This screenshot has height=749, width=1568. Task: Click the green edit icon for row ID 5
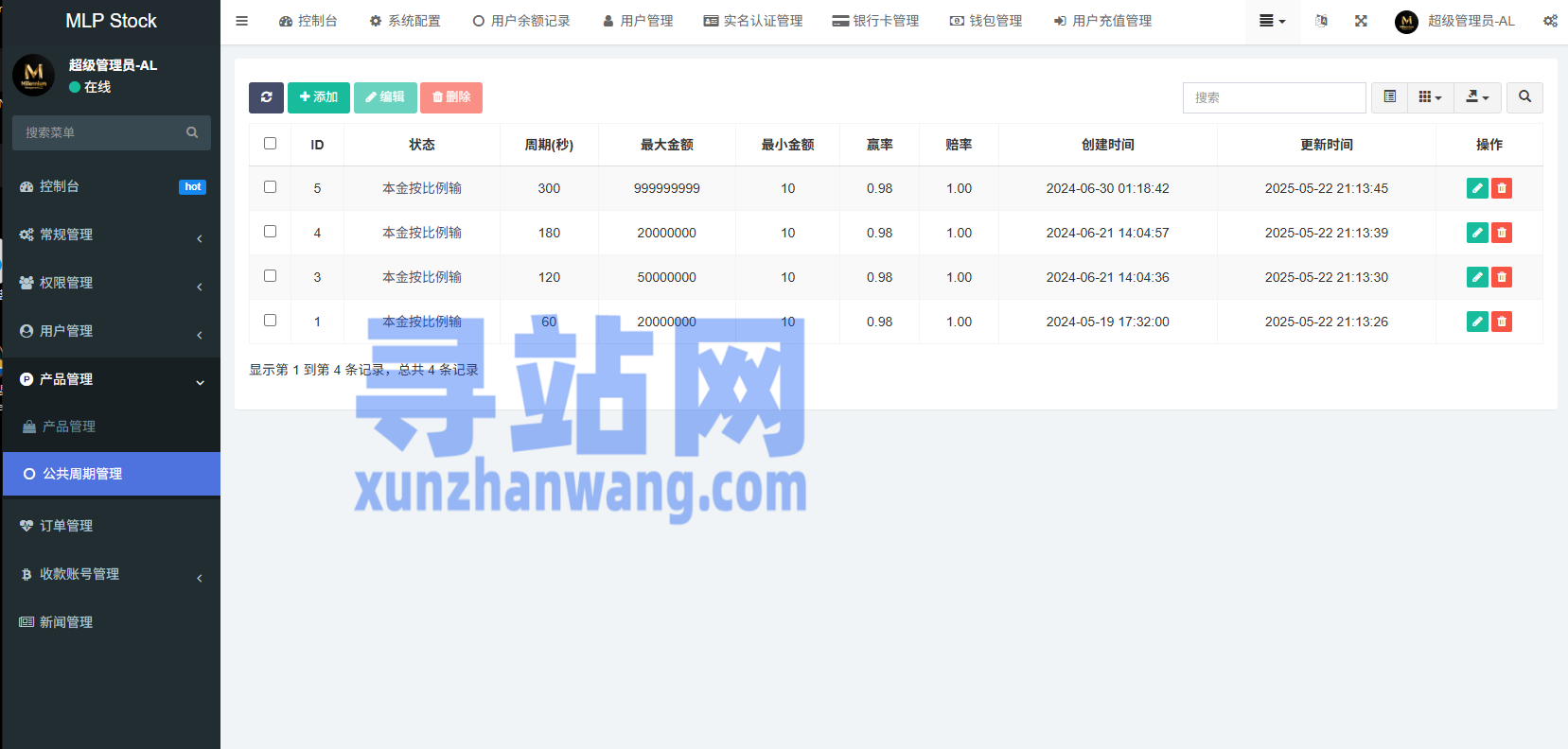[1476, 188]
